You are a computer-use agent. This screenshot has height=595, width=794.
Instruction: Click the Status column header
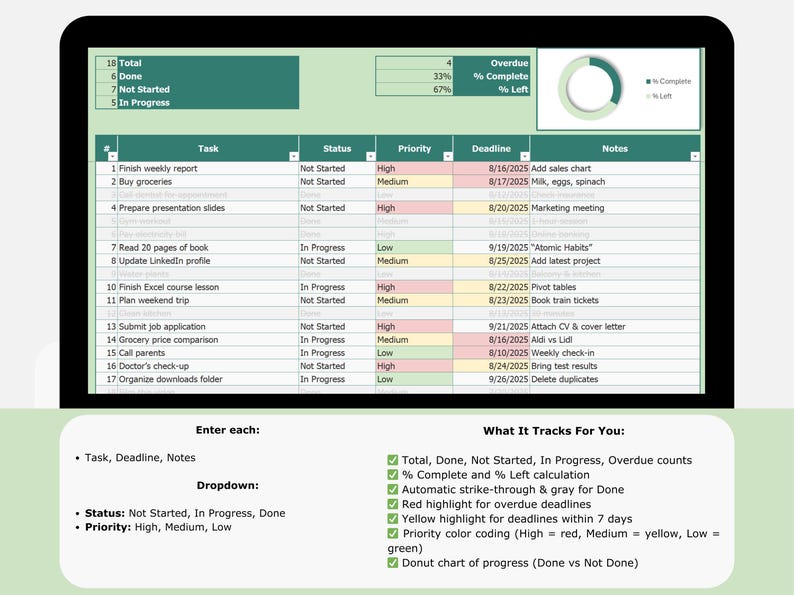(337, 148)
